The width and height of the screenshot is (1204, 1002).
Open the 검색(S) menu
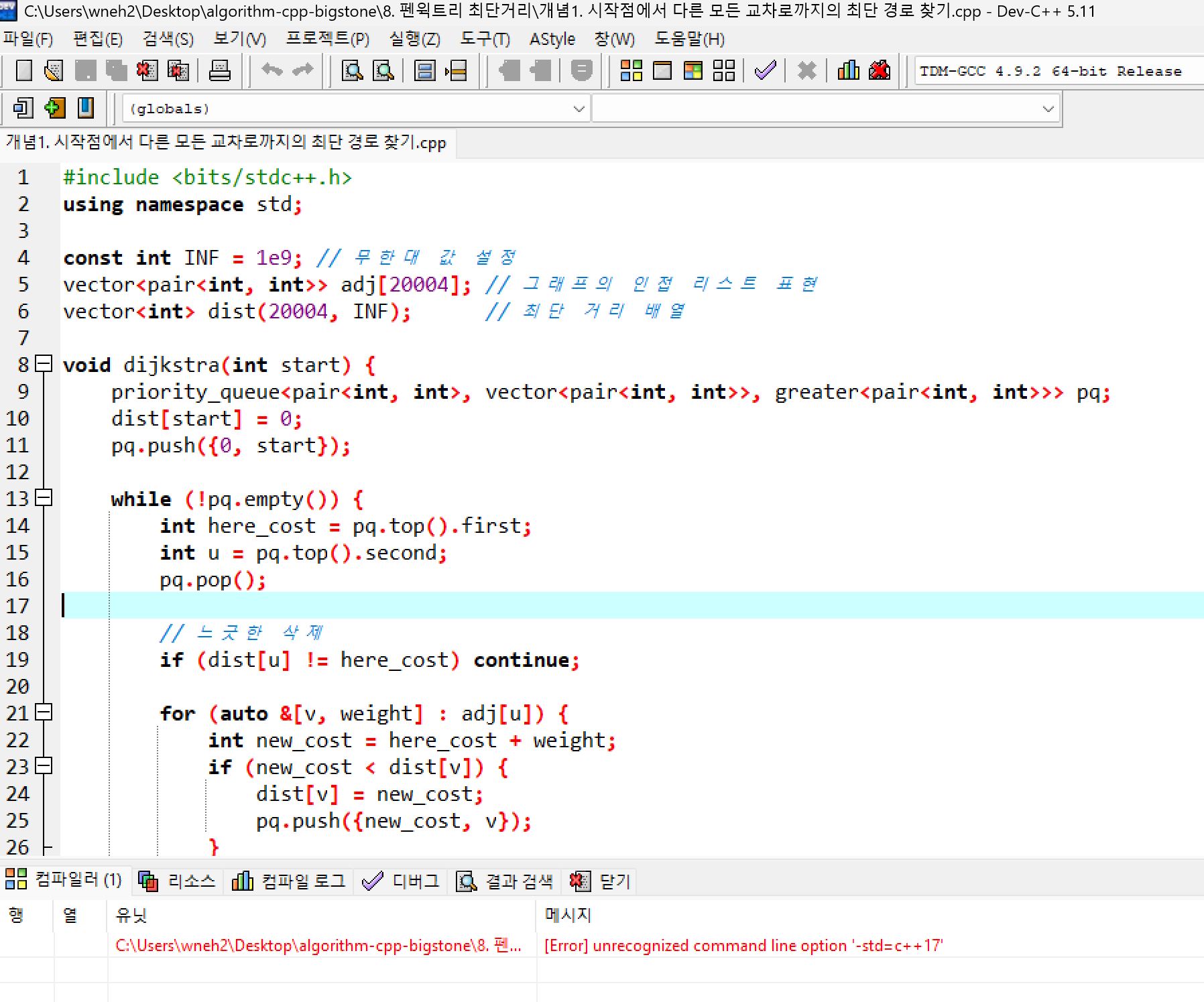(x=168, y=39)
